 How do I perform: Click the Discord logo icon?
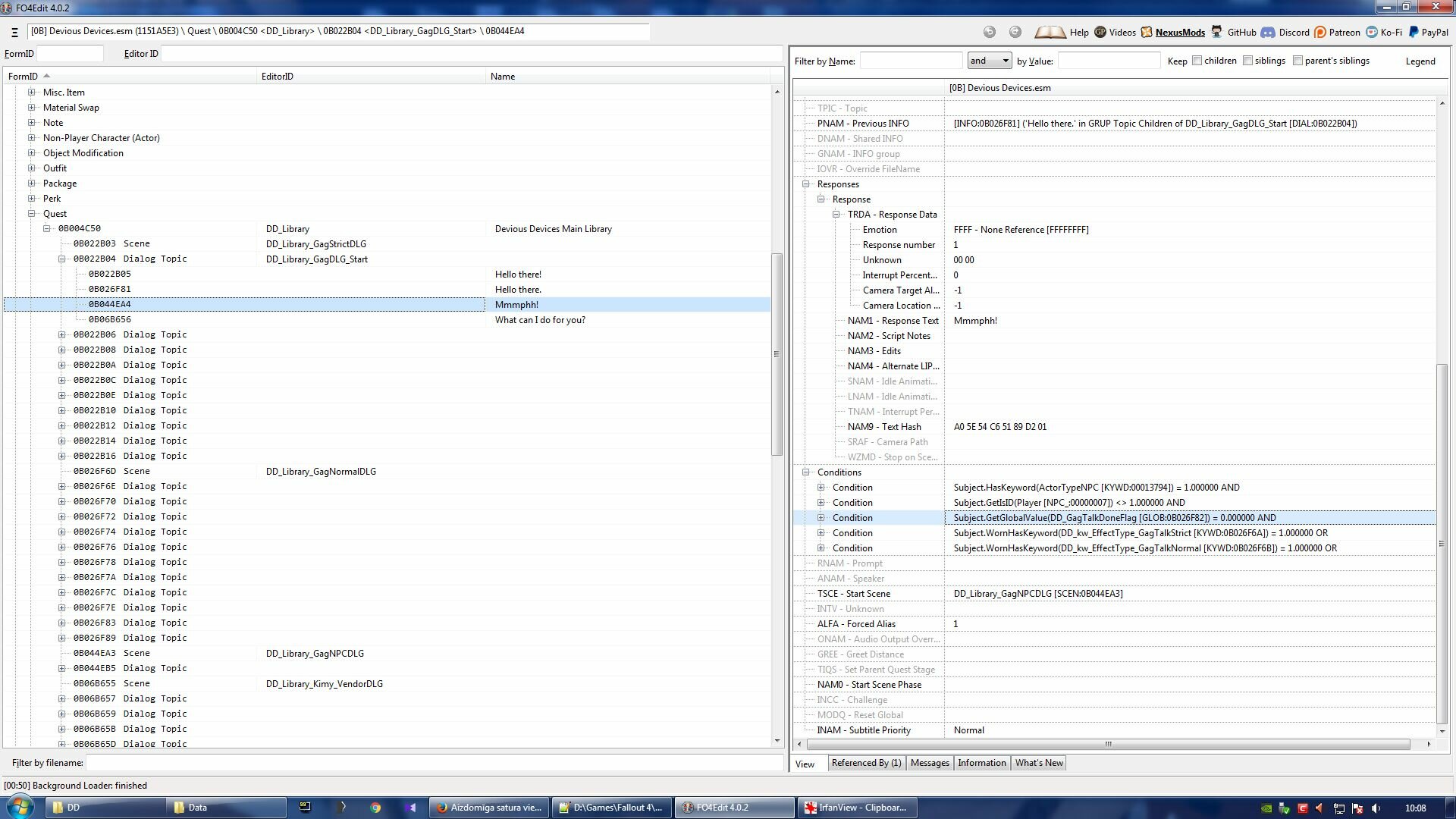(x=1268, y=32)
